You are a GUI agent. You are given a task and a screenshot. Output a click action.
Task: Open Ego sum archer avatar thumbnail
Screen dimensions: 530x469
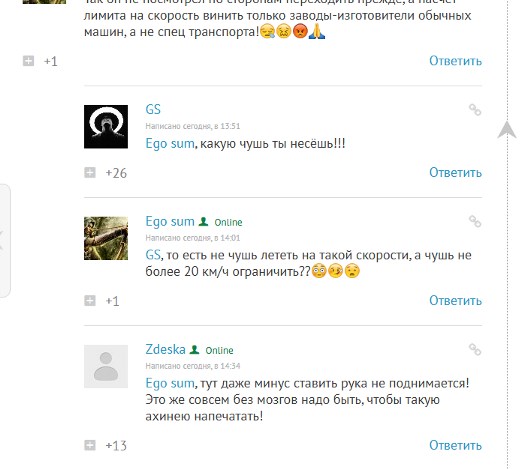tap(106, 238)
